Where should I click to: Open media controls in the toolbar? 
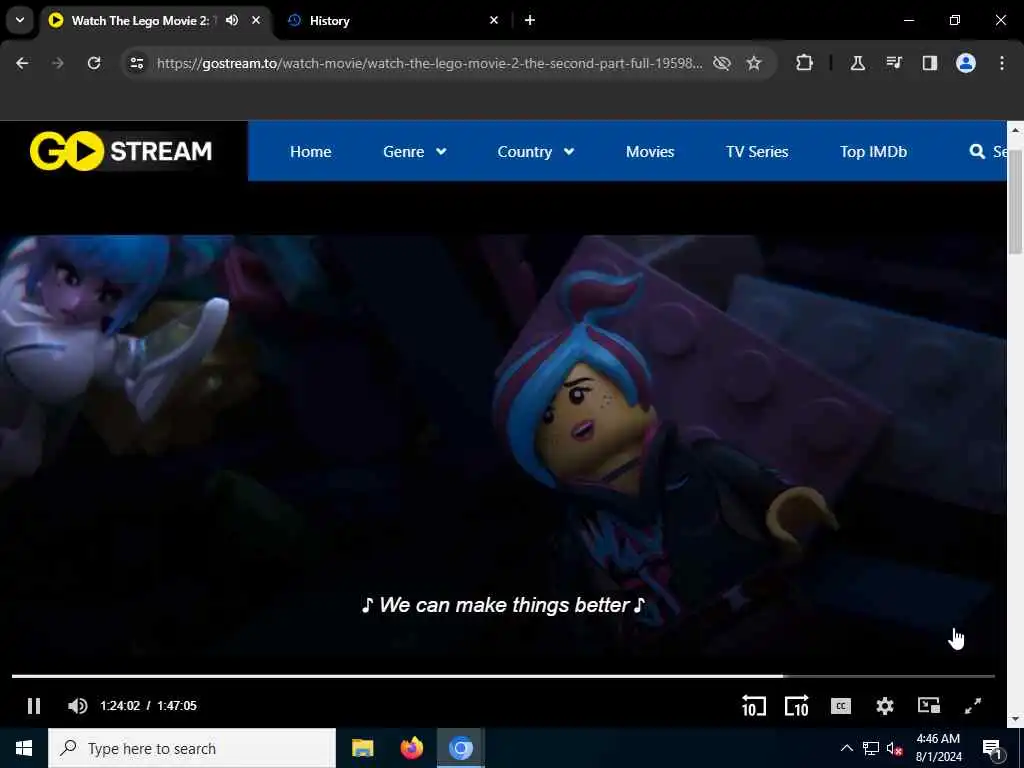tap(893, 63)
